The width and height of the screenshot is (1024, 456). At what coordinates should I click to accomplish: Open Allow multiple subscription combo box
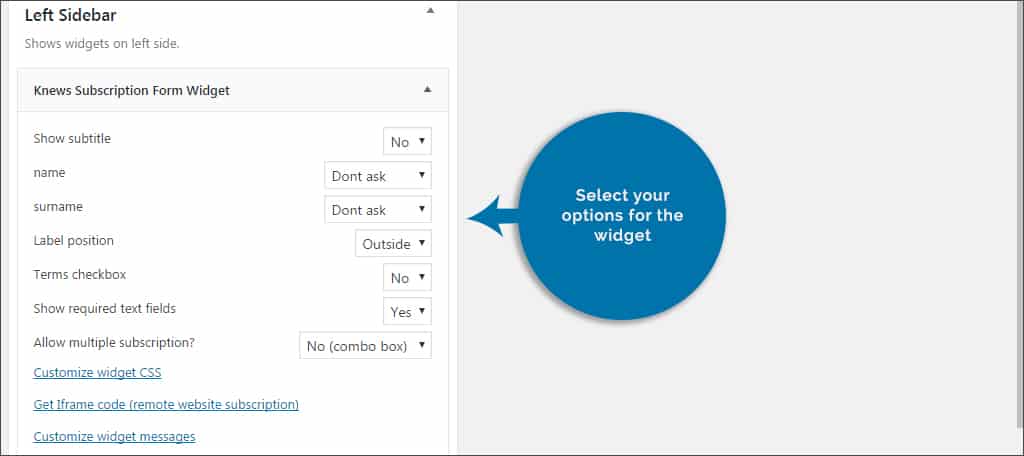pos(365,345)
